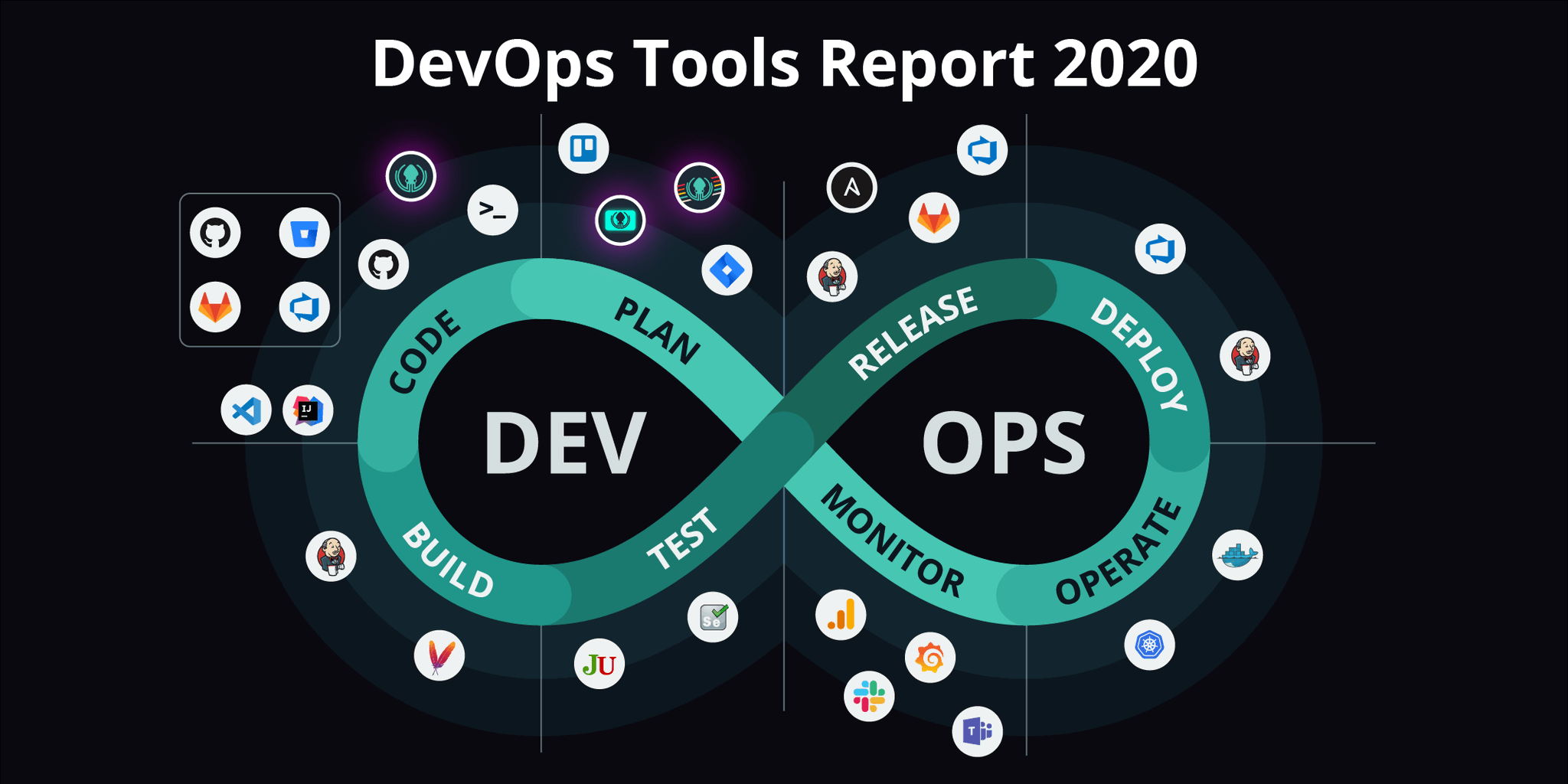This screenshot has width=1568, height=784.
Task: Click the glowing green GitKraken Boards icon
Action: coord(620,220)
